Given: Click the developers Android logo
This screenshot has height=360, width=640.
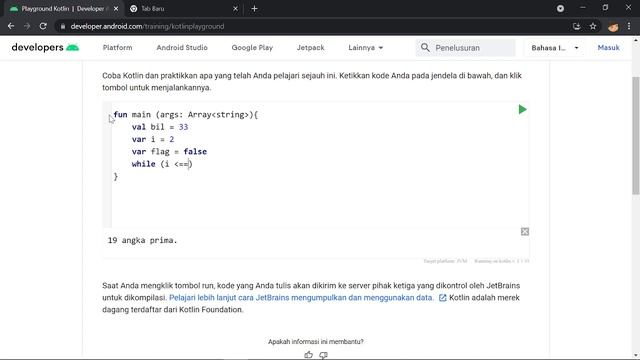Looking at the screenshot, I should 45,47.
